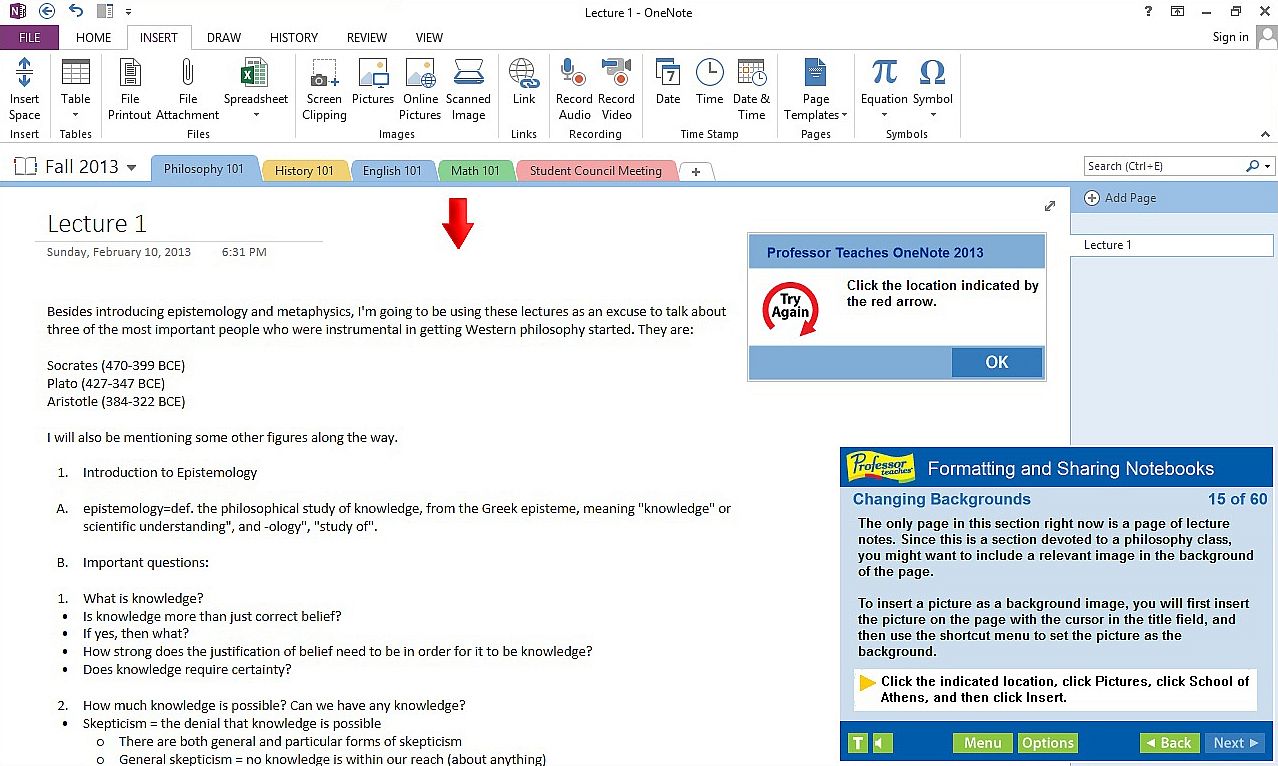
Task: Add a File Attachment
Action: tap(188, 88)
